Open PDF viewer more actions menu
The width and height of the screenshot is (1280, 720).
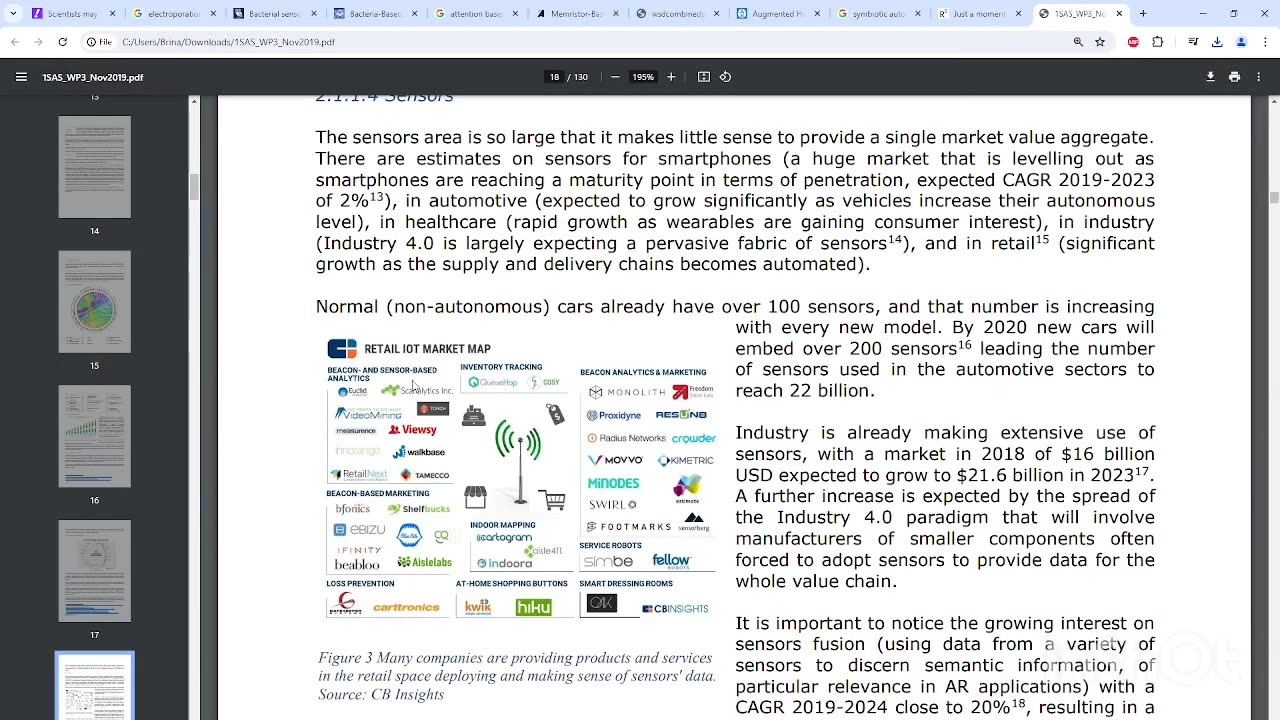tap(1259, 77)
